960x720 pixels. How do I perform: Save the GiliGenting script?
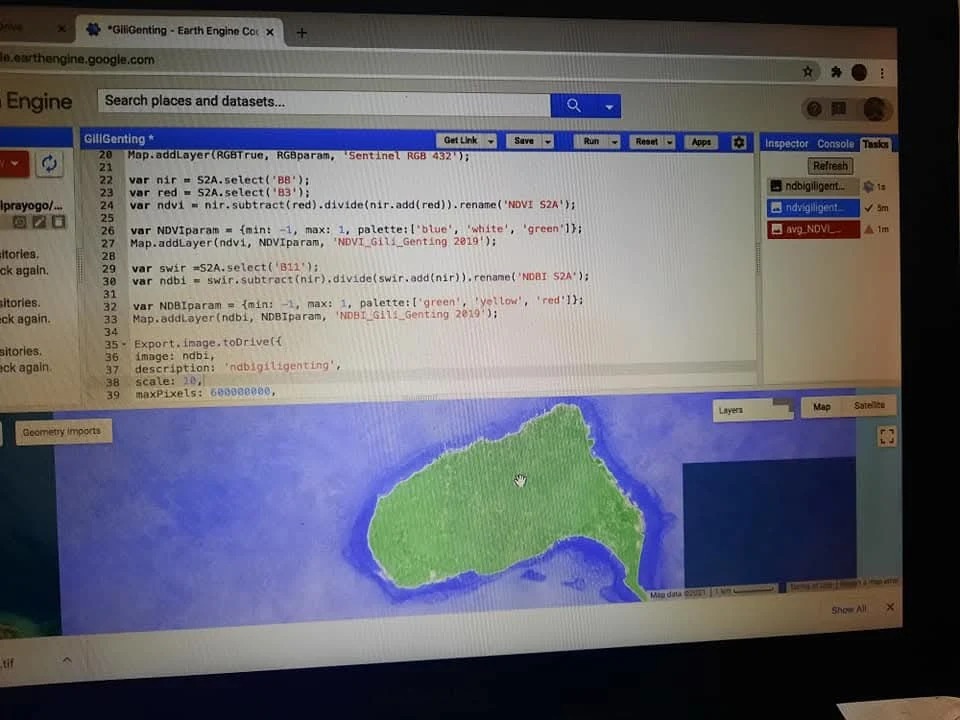[524, 141]
